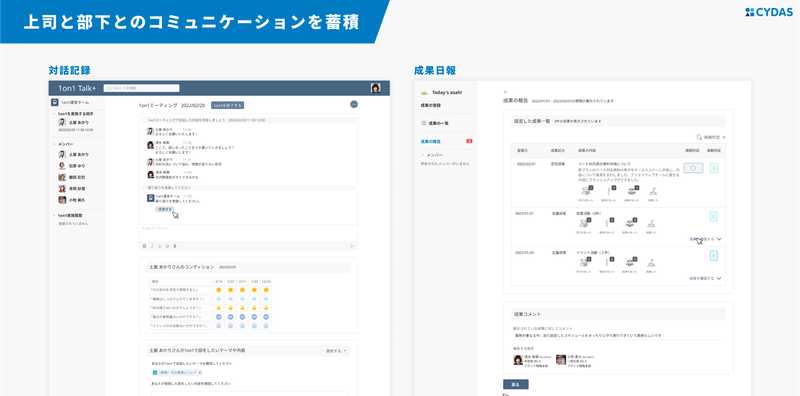The image size is (800, 396).
Task: Click the profile avatar in 1on1 Talk+ header
Action: (376, 88)
